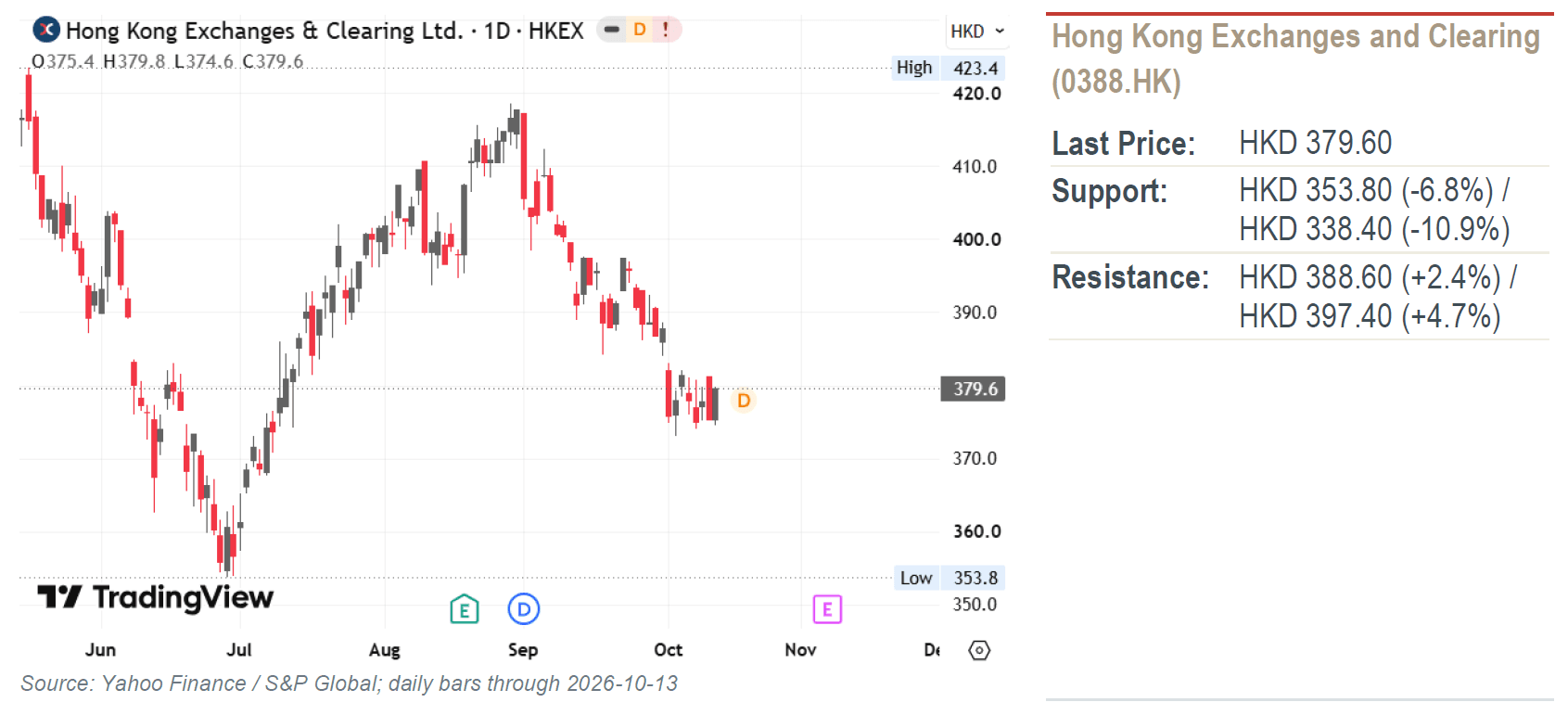
Task: Open the green earnings E marker
Action: 465,609
